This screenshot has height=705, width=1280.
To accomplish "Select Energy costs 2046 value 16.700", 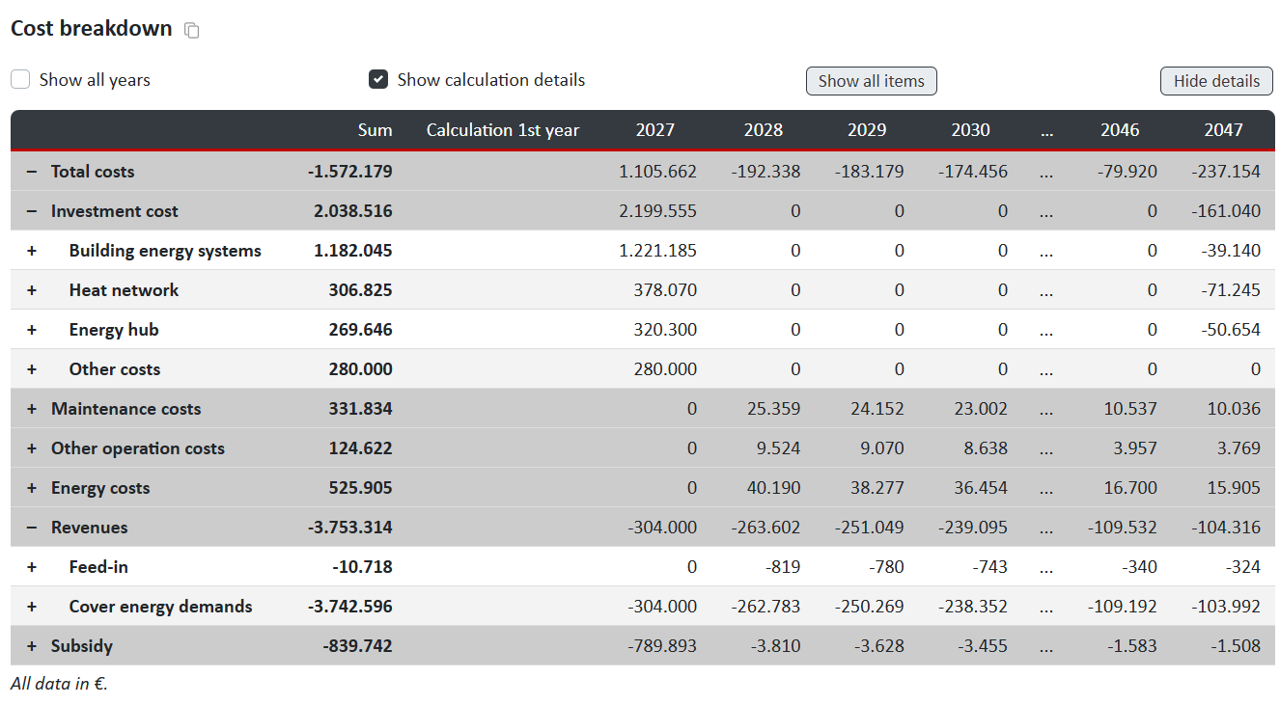I will coord(1130,488).
